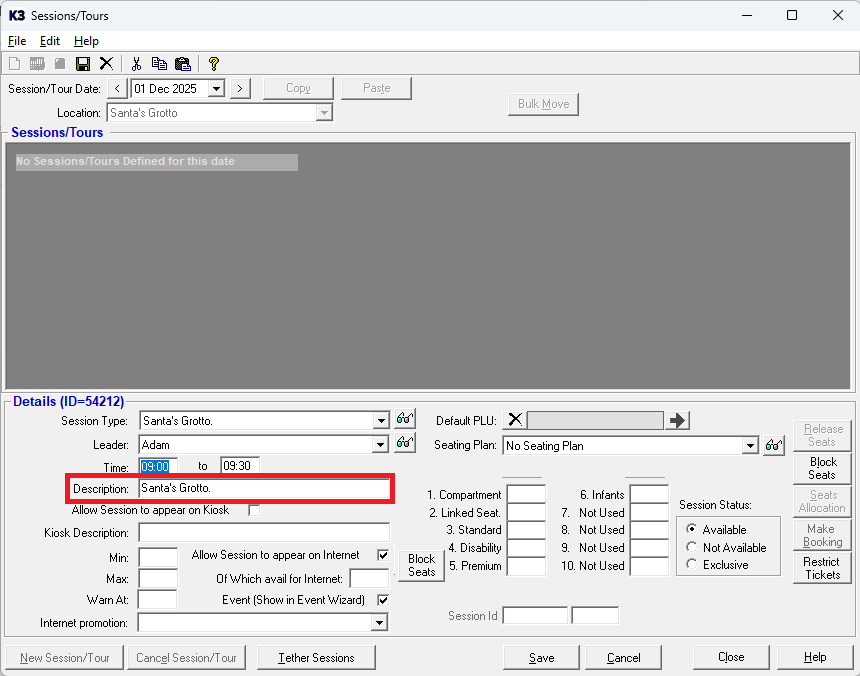The width and height of the screenshot is (860, 676).
Task: Toggle Allow Session to appear on Kiosk
Action: click(x=254, y=510)
